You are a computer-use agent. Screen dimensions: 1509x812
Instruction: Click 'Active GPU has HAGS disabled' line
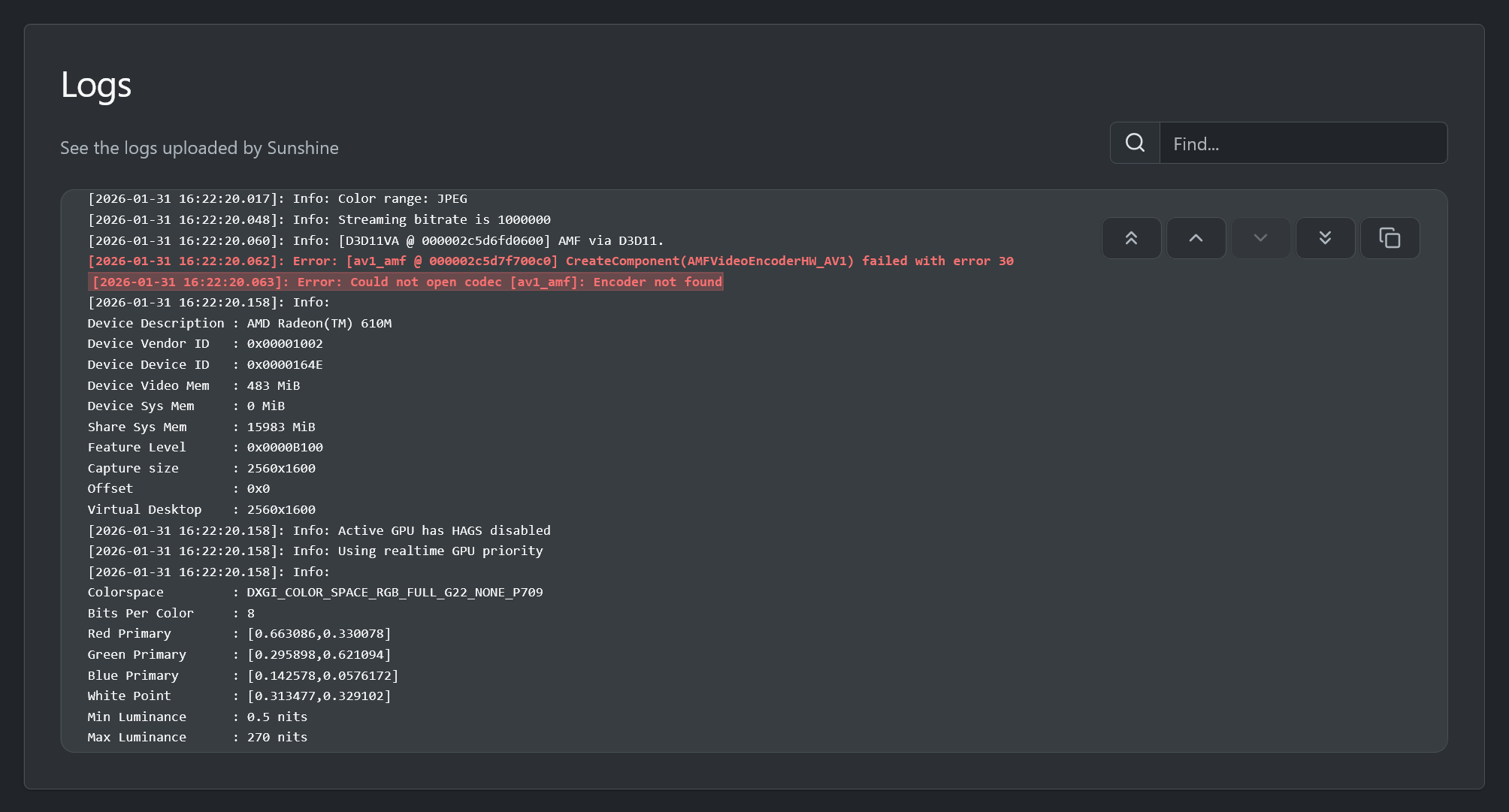pyautogui.click(x=319, y=531)
